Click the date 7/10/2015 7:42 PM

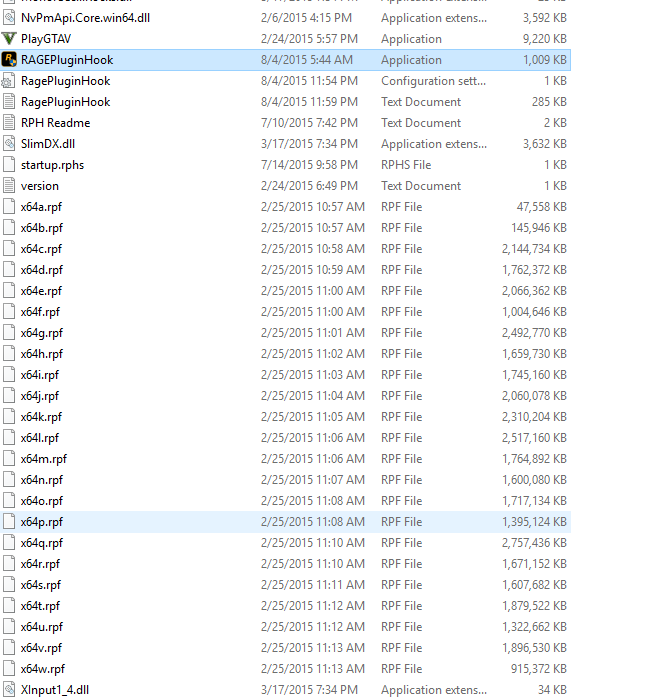(309, 123)
